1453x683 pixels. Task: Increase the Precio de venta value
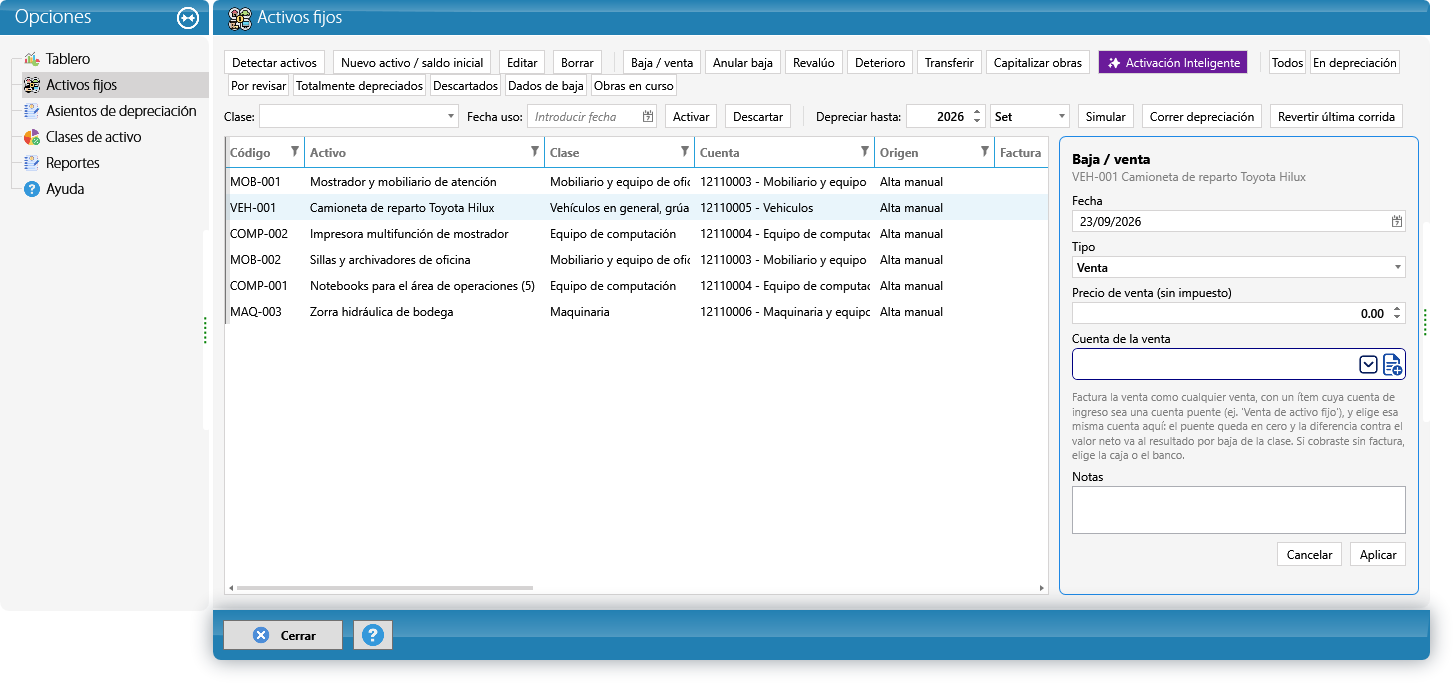pyautogui.click(x=1398, y=308)
